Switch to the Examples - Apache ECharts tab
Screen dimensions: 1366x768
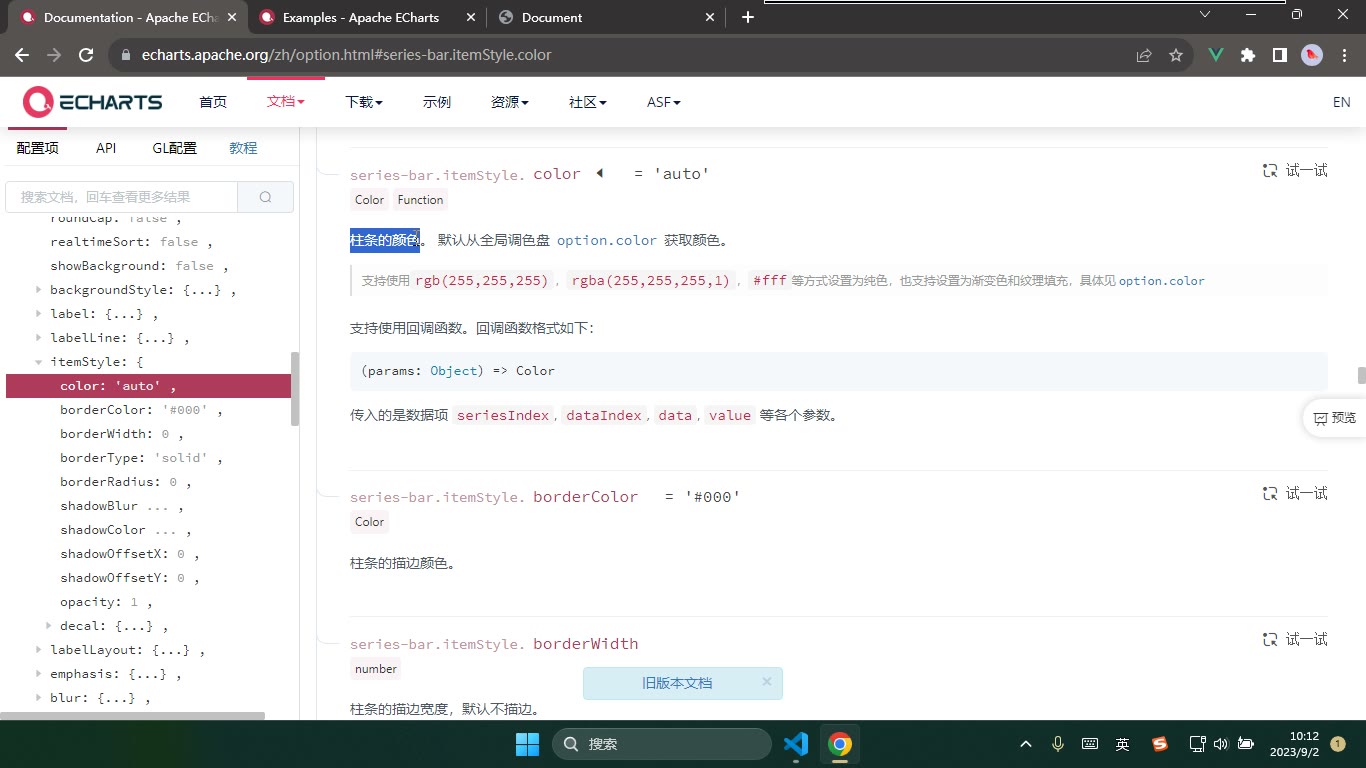pyautogui.click(x=360, y=17)
